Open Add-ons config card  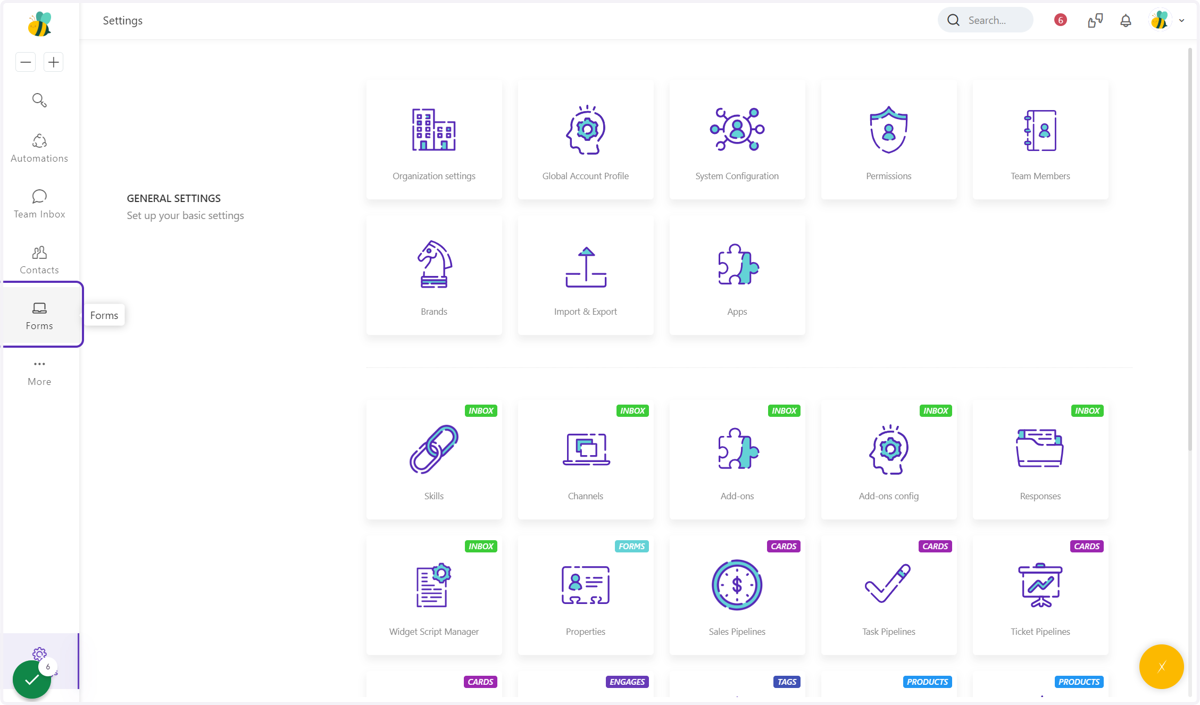tap(889, 460)
